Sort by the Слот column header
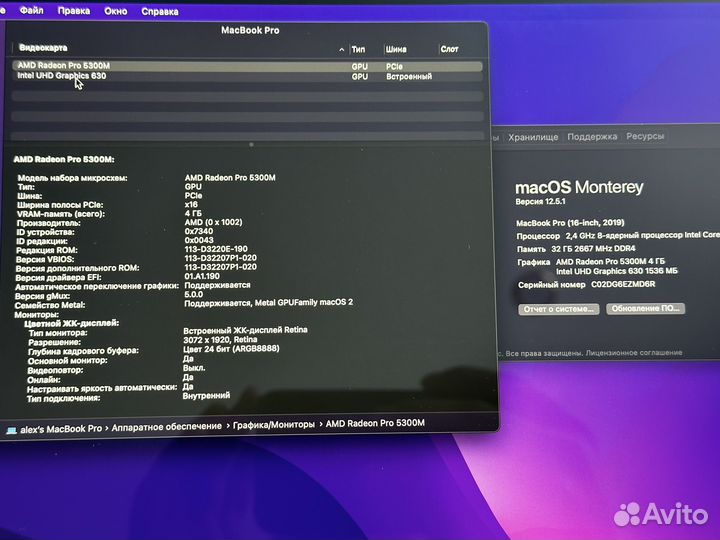 coord(449,49)
